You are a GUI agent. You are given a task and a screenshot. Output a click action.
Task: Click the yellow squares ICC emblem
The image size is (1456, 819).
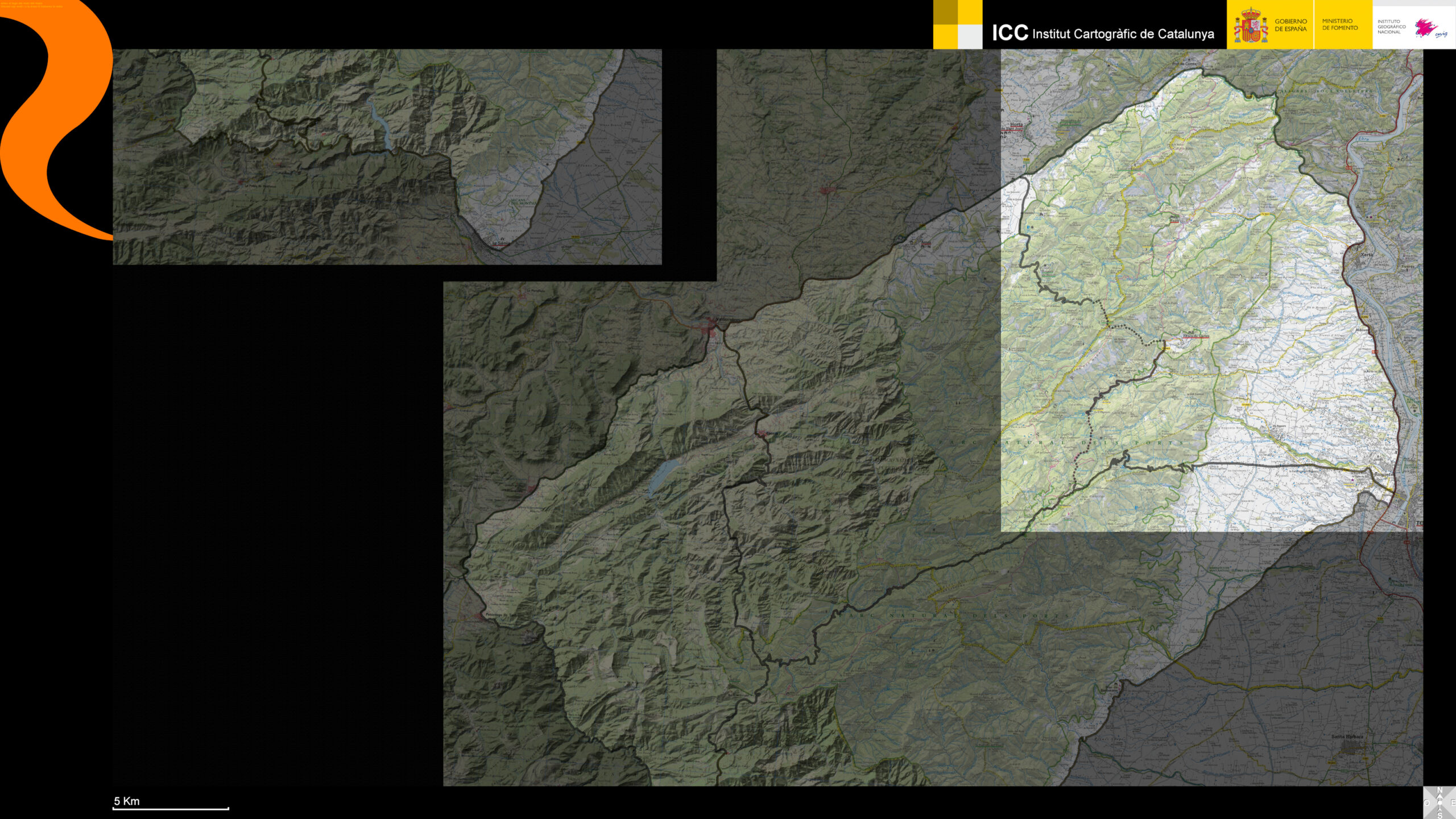pyautogui.click(x=957, y=24)
